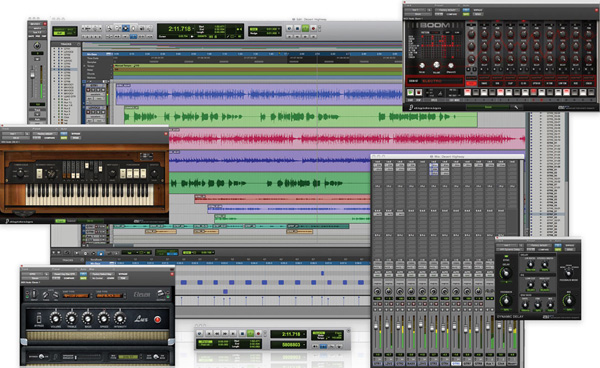This screenshot has height=368, width=600.
Task: Open Cab Type selector in Eleven plugin
Action: pyautogui.click(x=109, y=295)
